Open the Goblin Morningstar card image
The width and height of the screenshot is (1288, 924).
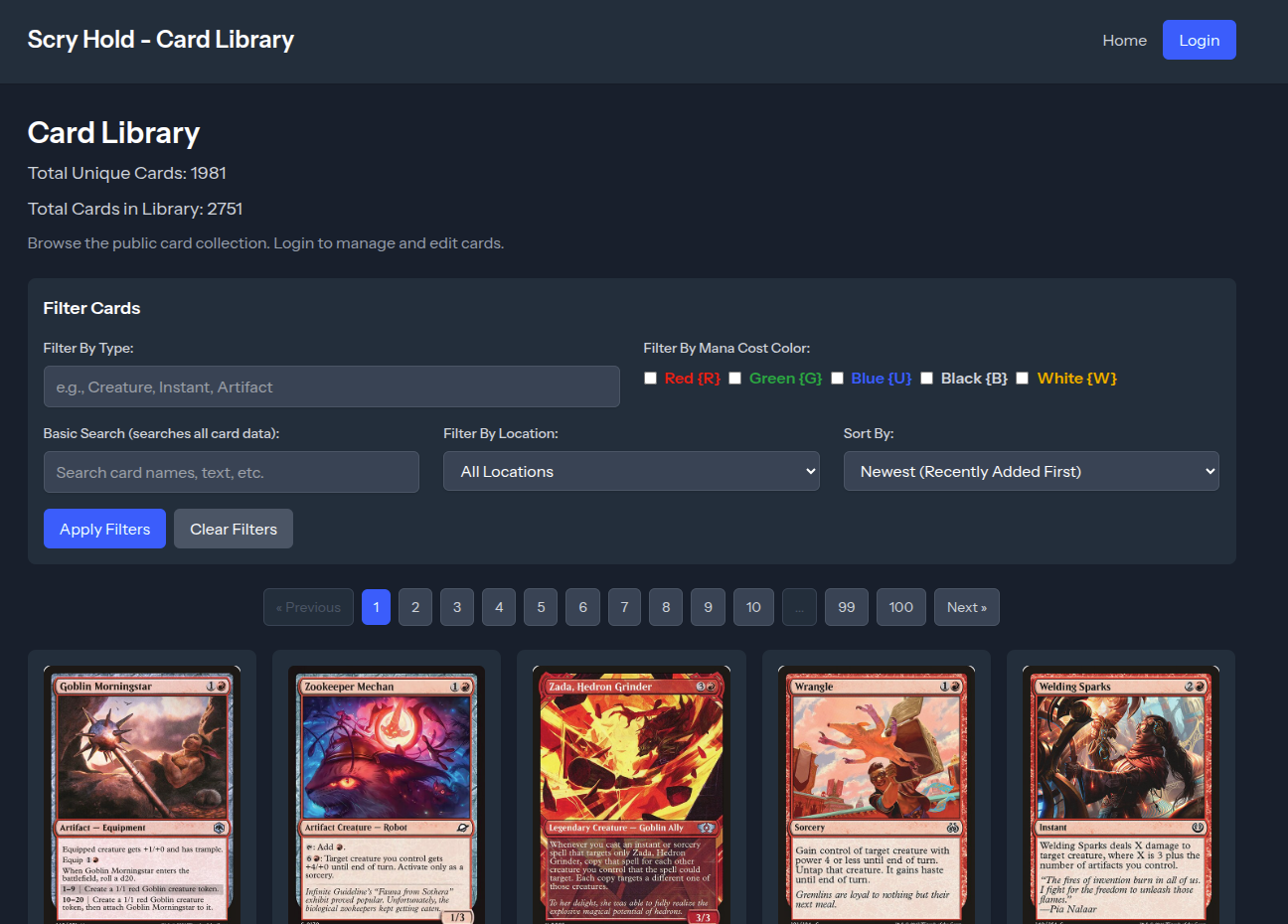tap(142, 795)
